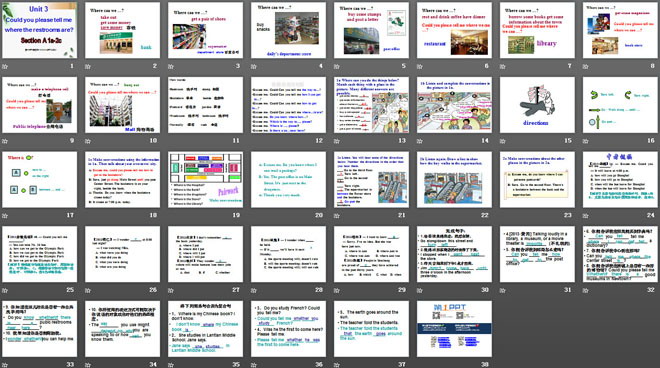
Task: Open slide 6 restaurant thumbnail
Action: (x=454, y=30)
